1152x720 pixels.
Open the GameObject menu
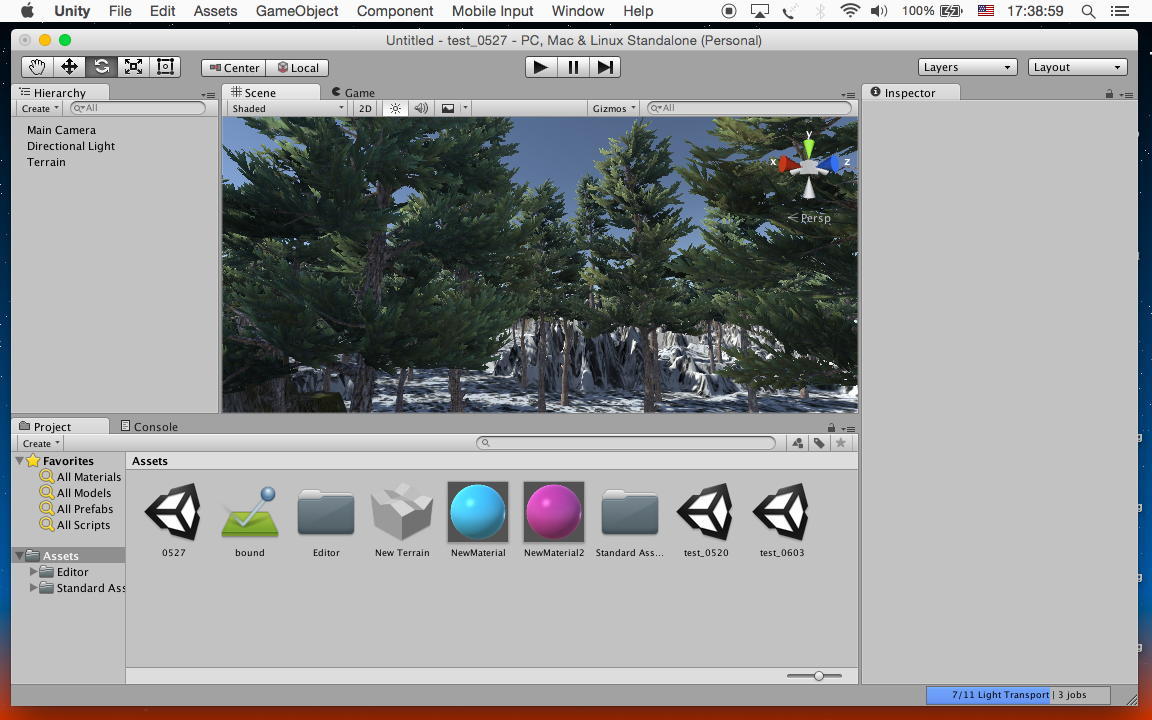pyautogui.click(x=297, y=11)
